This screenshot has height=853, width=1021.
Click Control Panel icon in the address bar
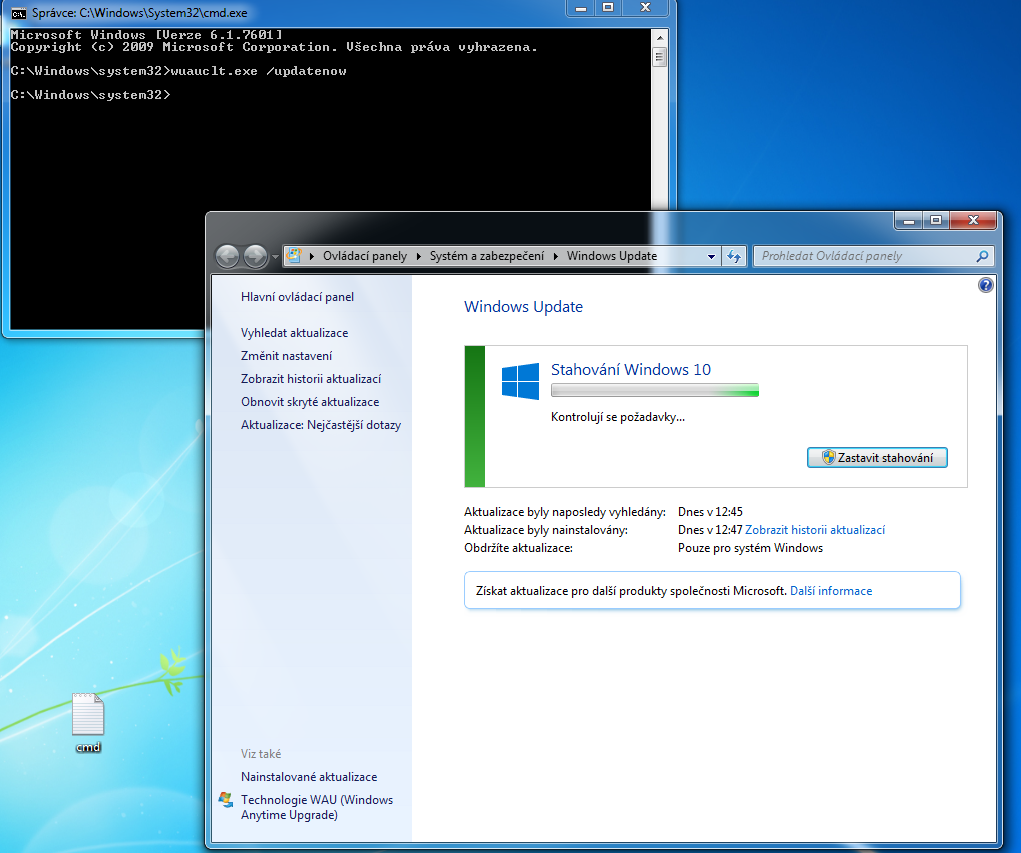tap(294, 255)
